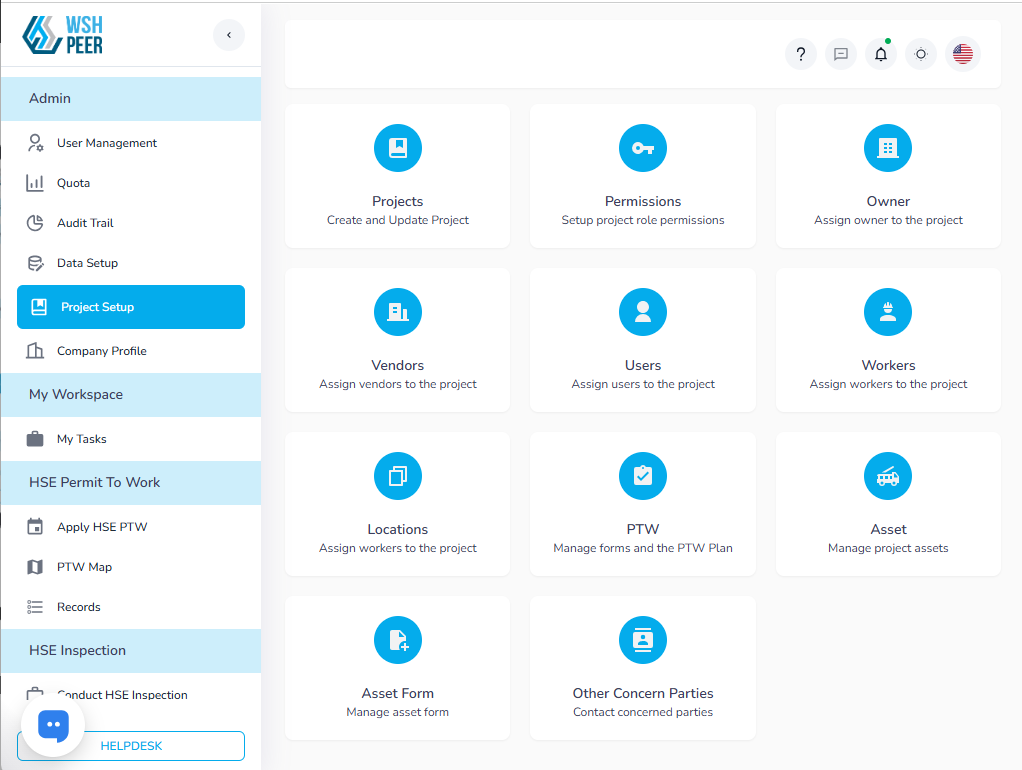Collapse the sidebar with the chevron
Image resolution: width=1022 pixels, height=770 pixels.
point(229,35)
